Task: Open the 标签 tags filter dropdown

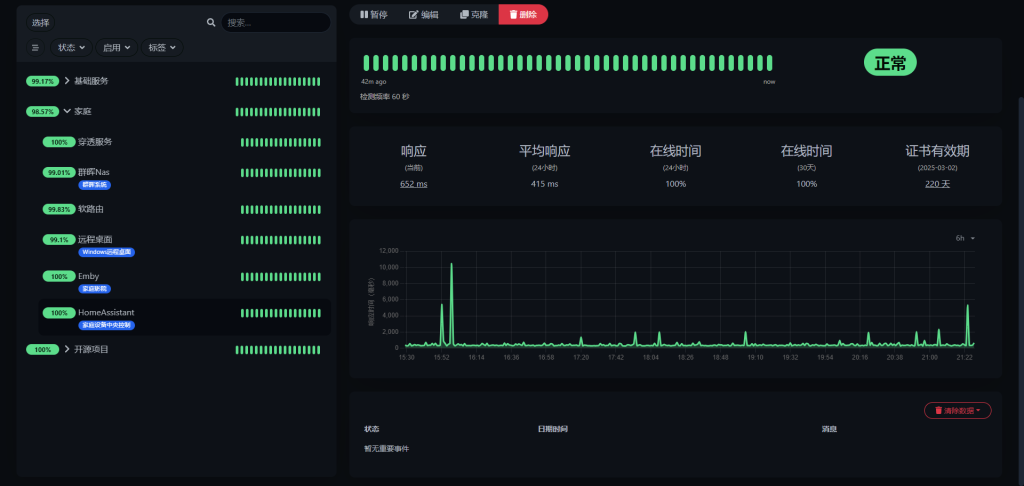Action: coord(161,47)
